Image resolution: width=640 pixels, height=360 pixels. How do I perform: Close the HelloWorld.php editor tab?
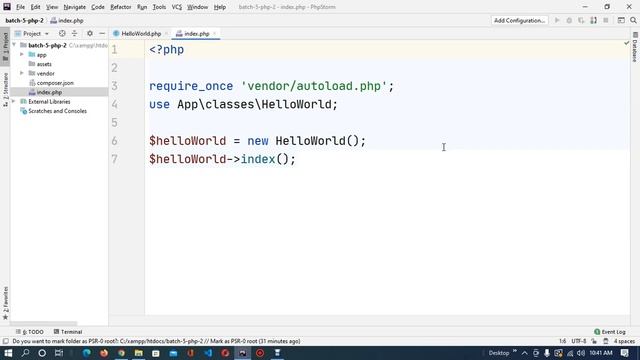tap(166, 33)
